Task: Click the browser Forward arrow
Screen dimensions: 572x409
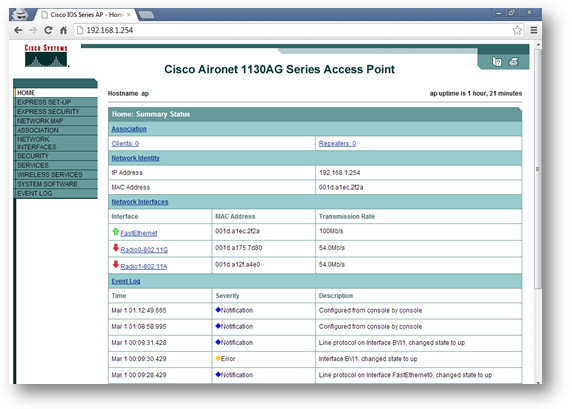Action: (x=33, y=30)
